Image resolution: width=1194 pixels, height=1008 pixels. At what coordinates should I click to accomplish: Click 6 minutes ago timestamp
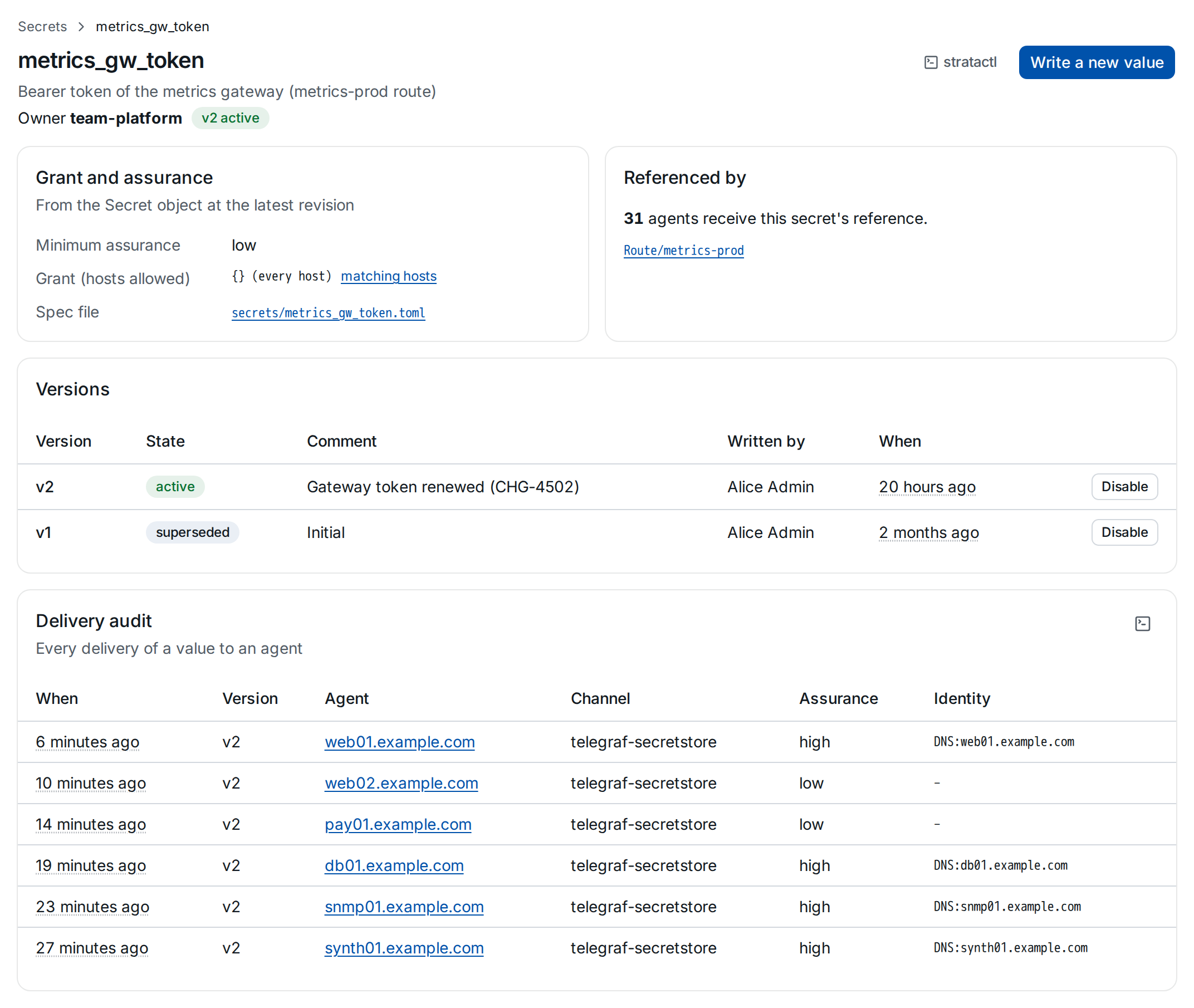coord(87,742)
